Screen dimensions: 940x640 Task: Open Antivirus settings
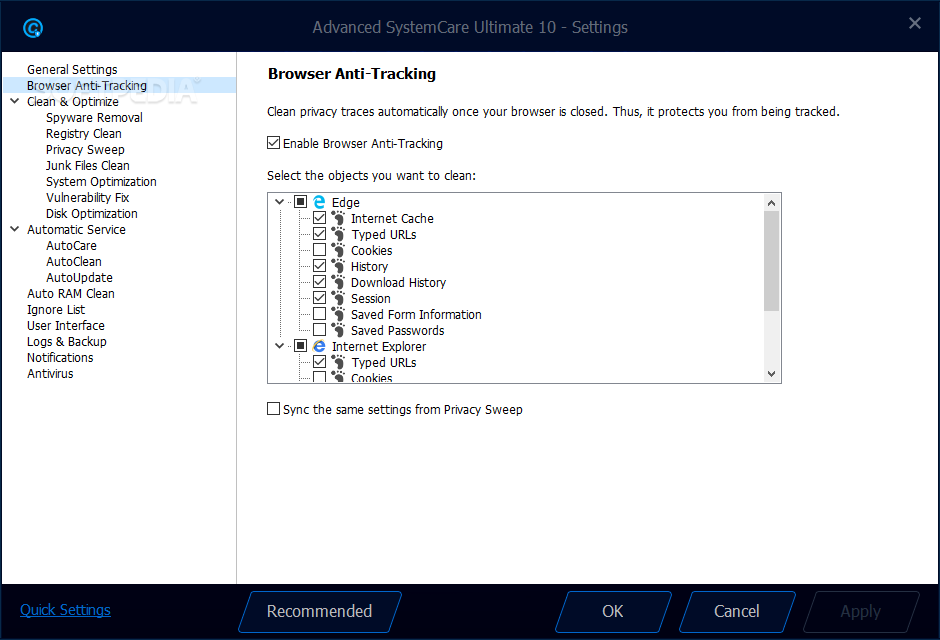pos(50,373)
